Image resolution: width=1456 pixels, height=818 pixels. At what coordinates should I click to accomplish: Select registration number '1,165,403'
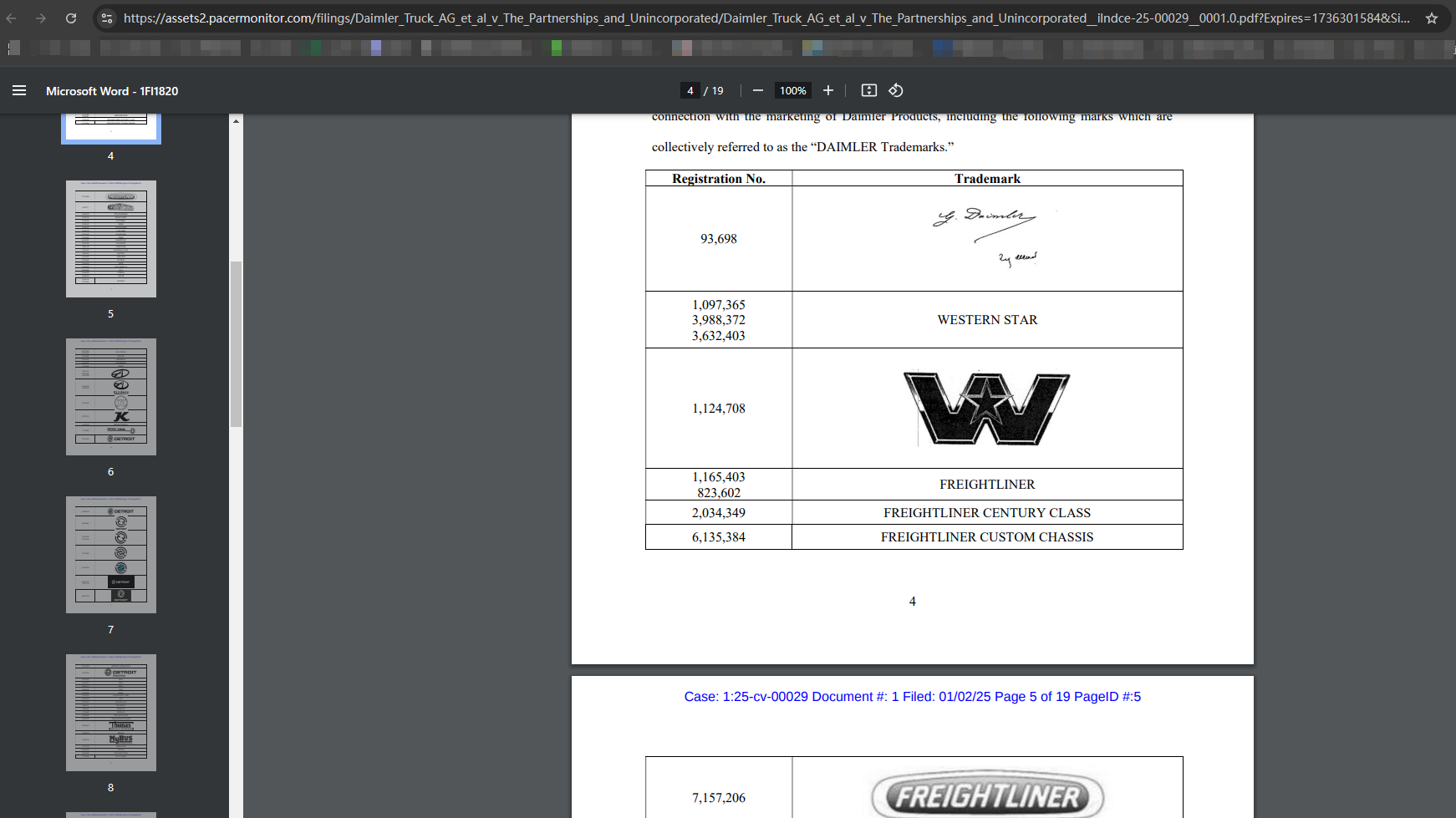coord(719,477)
